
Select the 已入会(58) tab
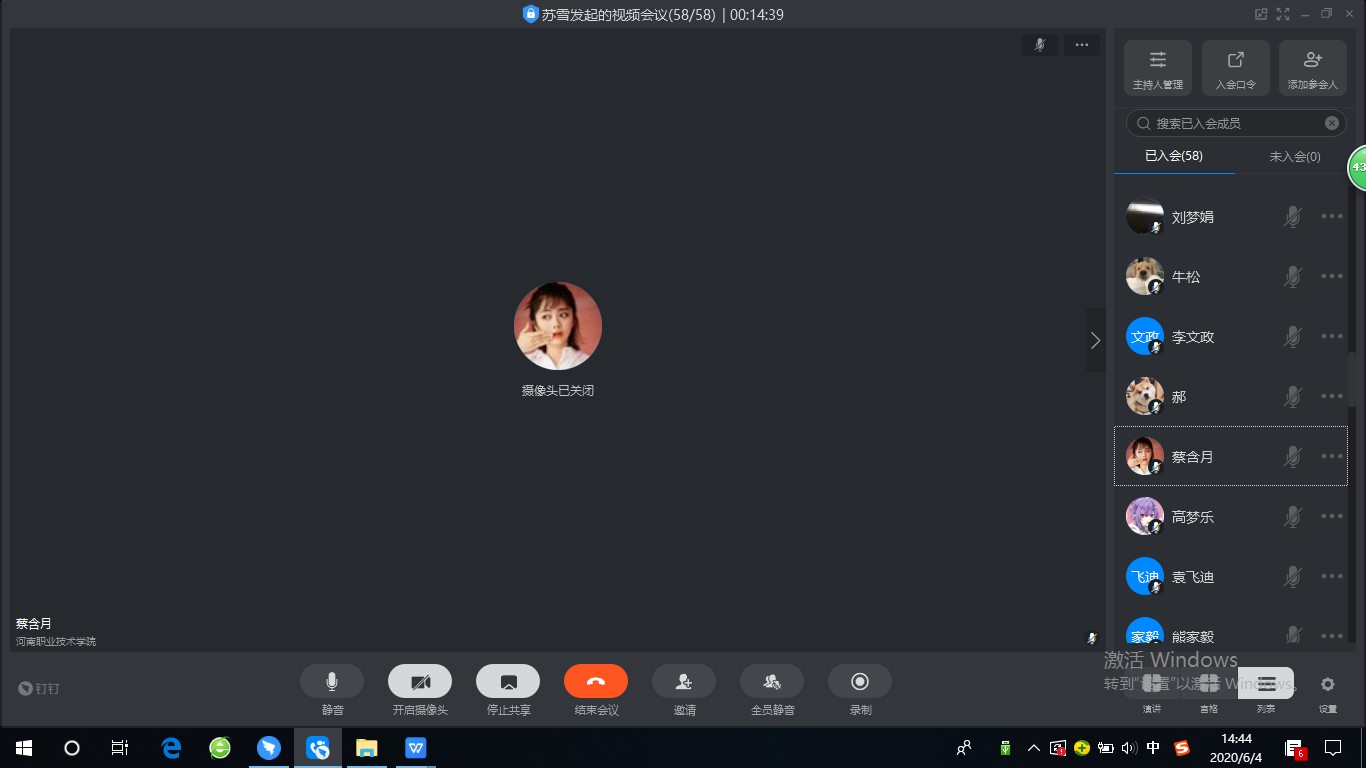pyautogui.click(x=1174, y=157)
